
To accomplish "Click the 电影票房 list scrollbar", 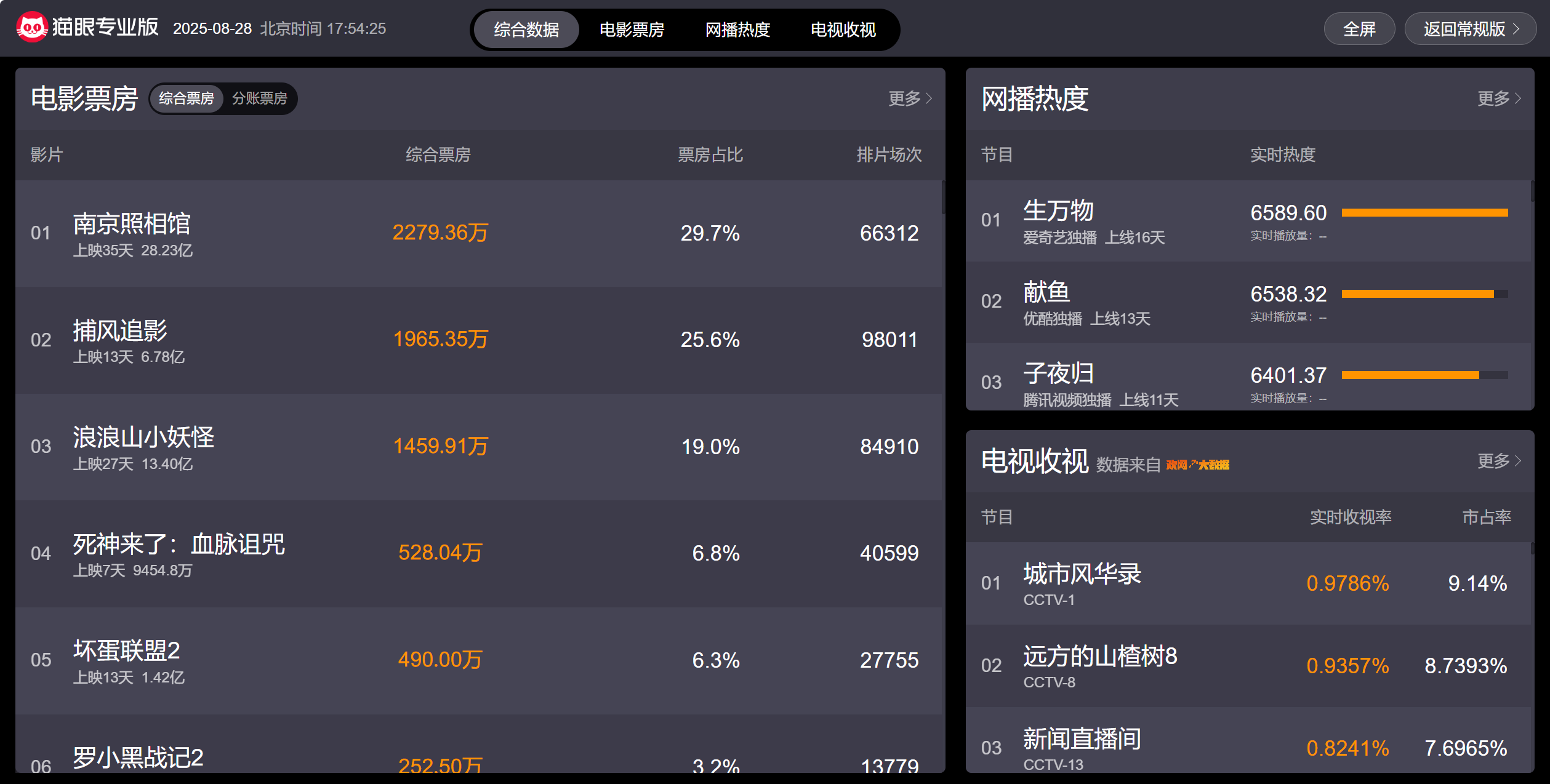I will [x=942, y=197].
